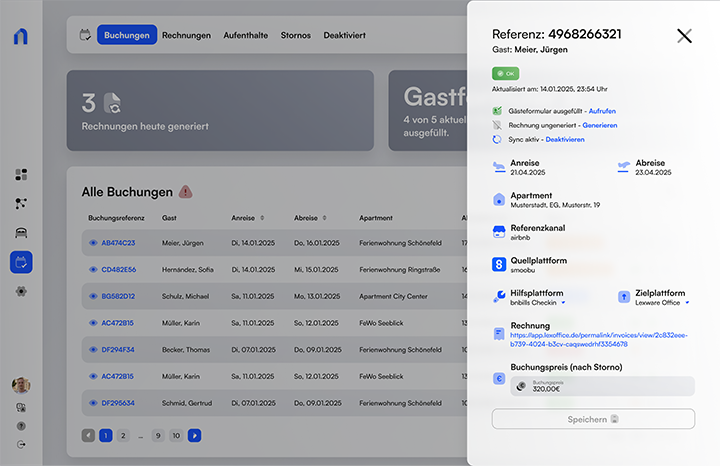Click the warning icon beside Alle Buchungen

[x=185, y=192]
